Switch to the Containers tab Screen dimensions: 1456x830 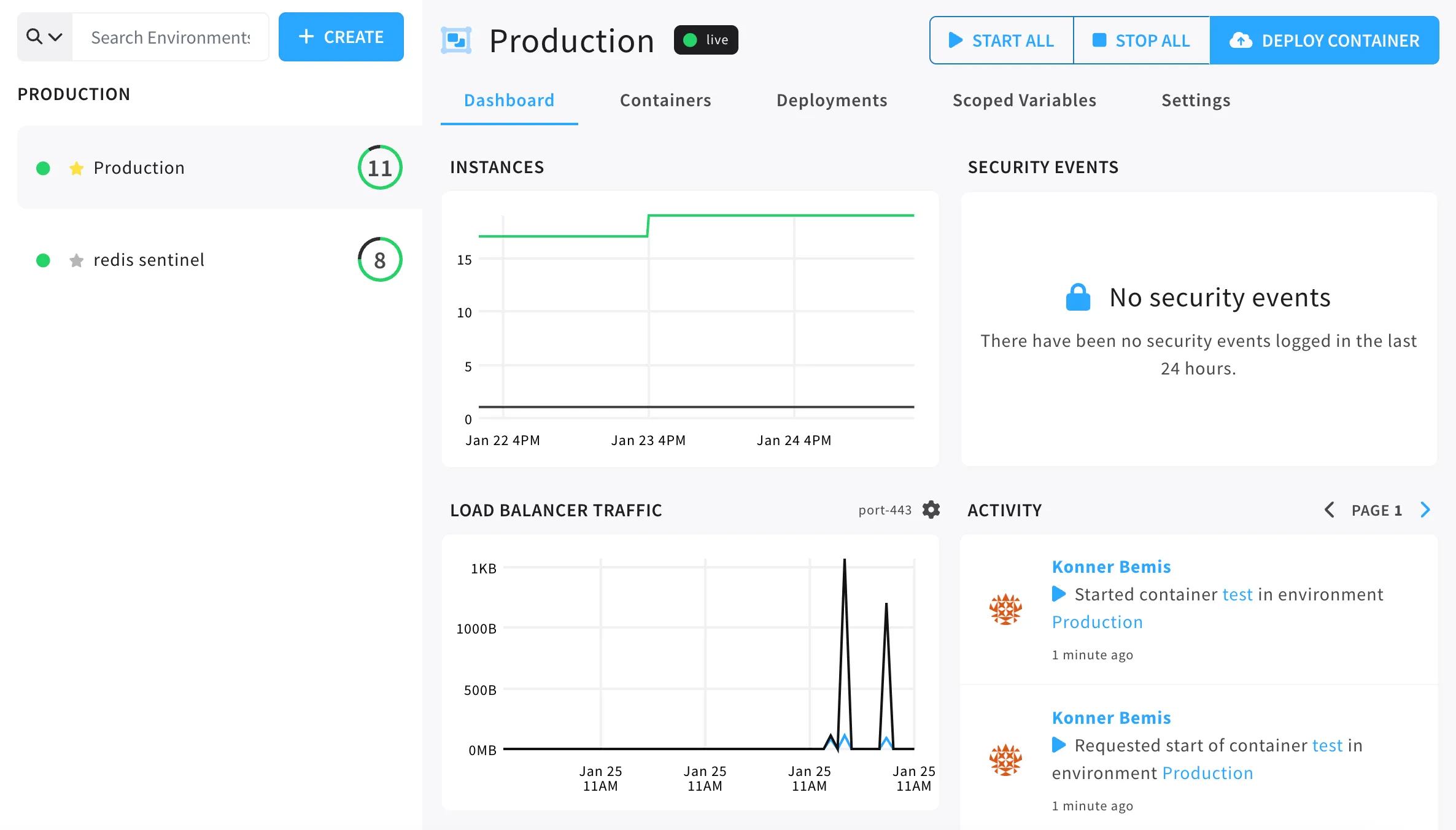click(665, 100)
